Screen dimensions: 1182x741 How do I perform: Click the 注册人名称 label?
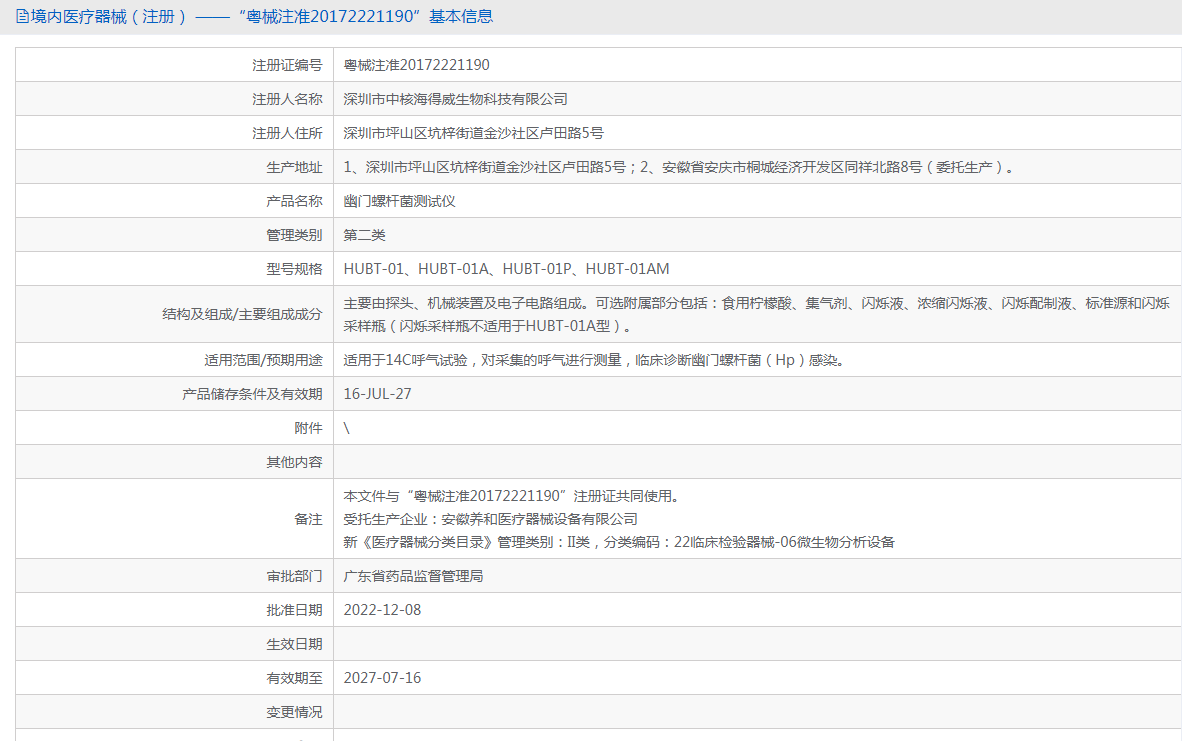[x=286, y=100]
